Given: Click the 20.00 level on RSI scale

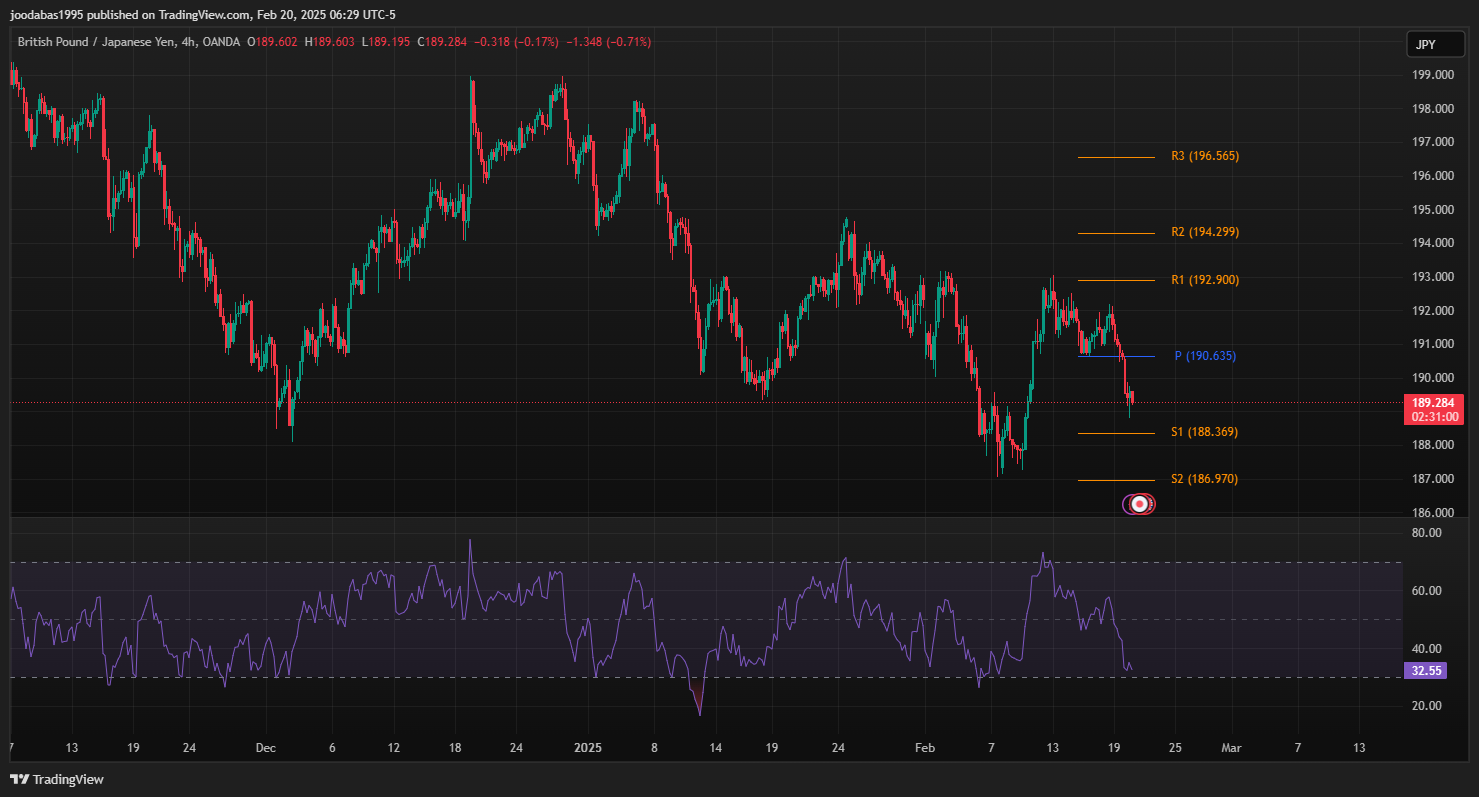Looking at the screenshot, I should point(1427,706).
